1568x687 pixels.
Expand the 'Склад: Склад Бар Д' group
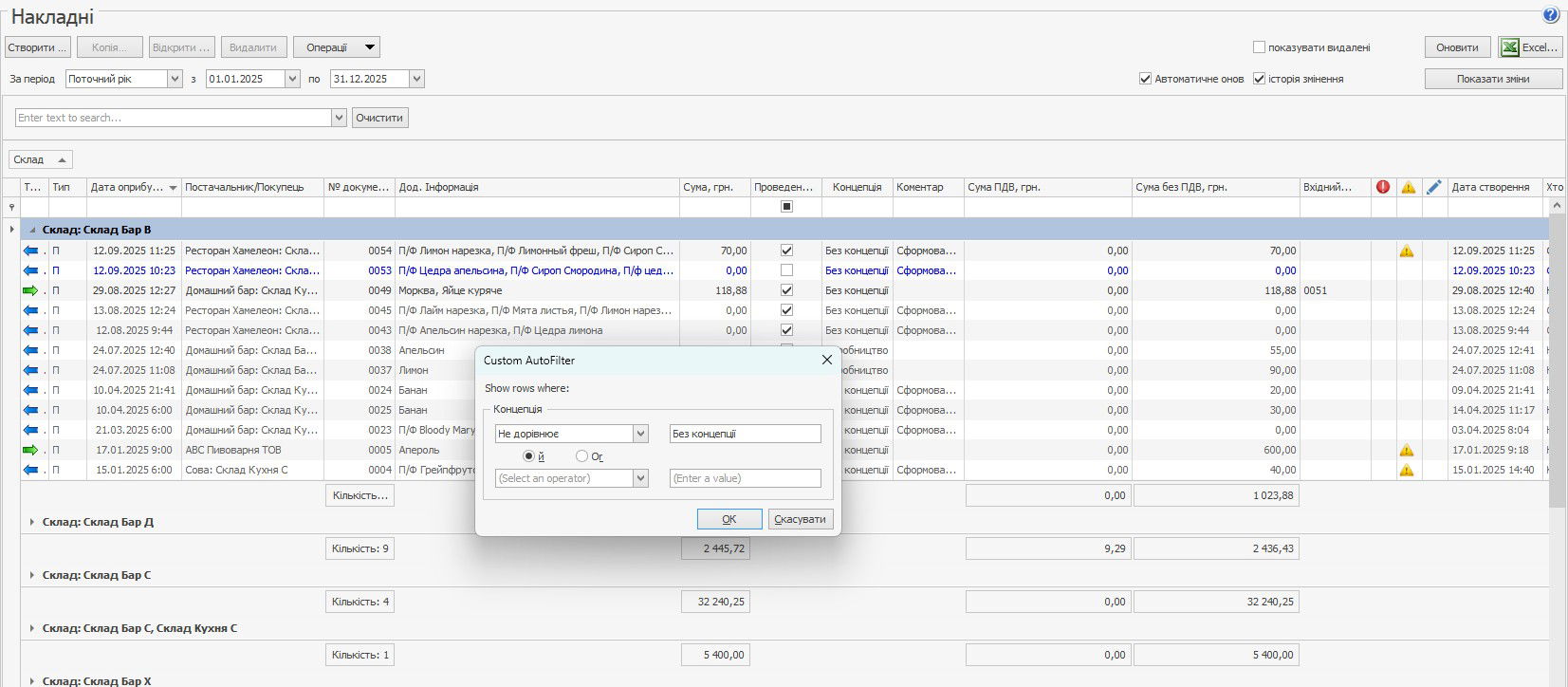tap(32, 522)
